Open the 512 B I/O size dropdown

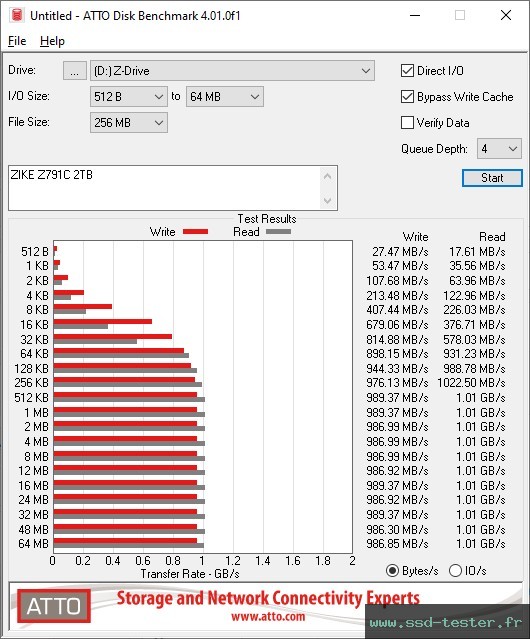coord(129,97)
